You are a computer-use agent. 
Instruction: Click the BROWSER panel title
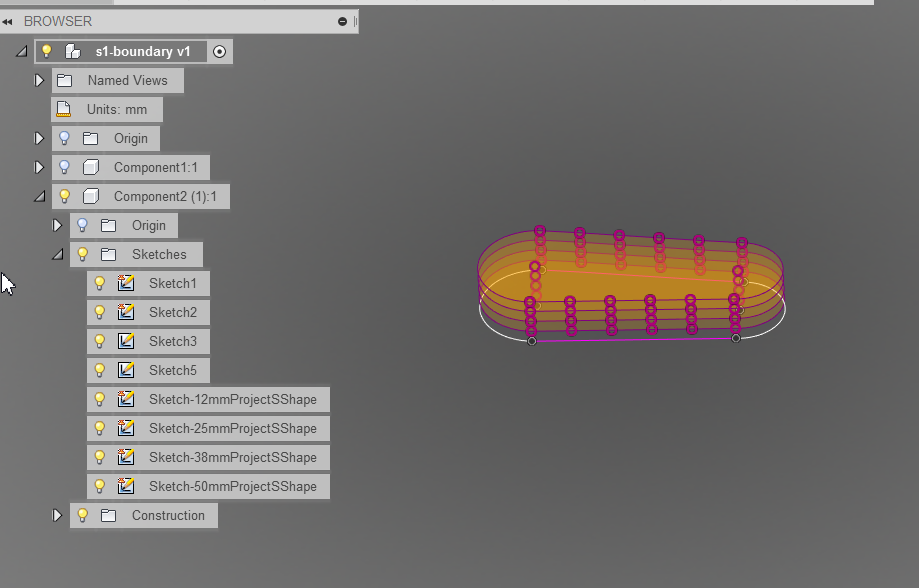pos(60,21)
